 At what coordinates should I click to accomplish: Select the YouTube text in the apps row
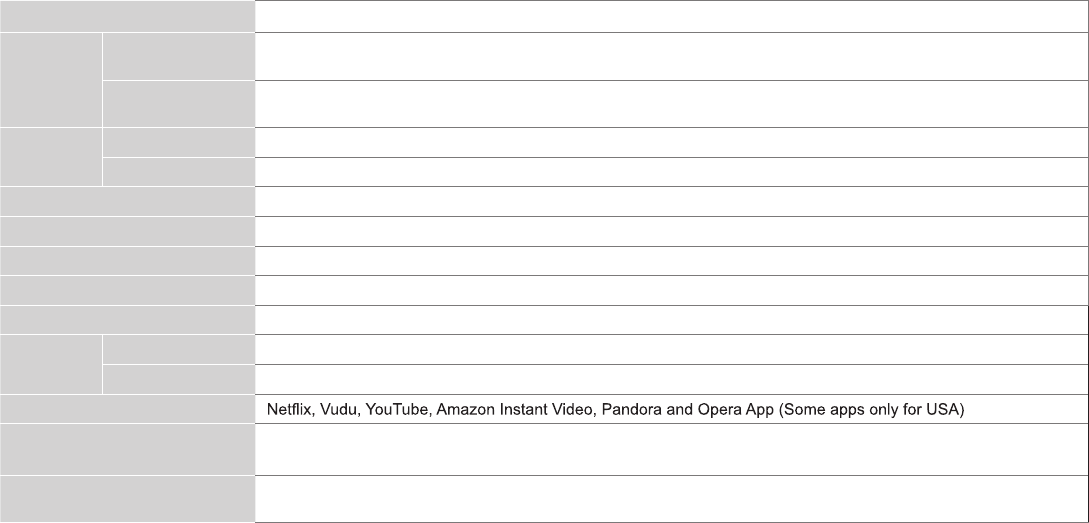point(397,410)
